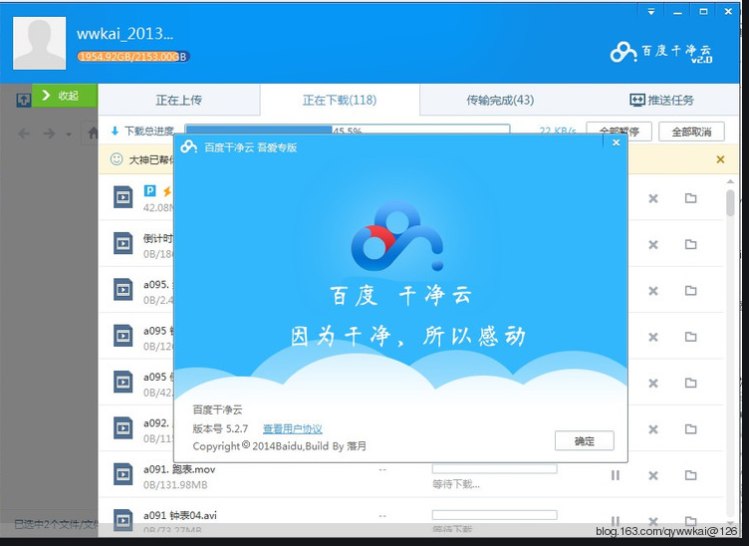
Task: Cancel the a092 download with X
Action: tap(653, 429)
